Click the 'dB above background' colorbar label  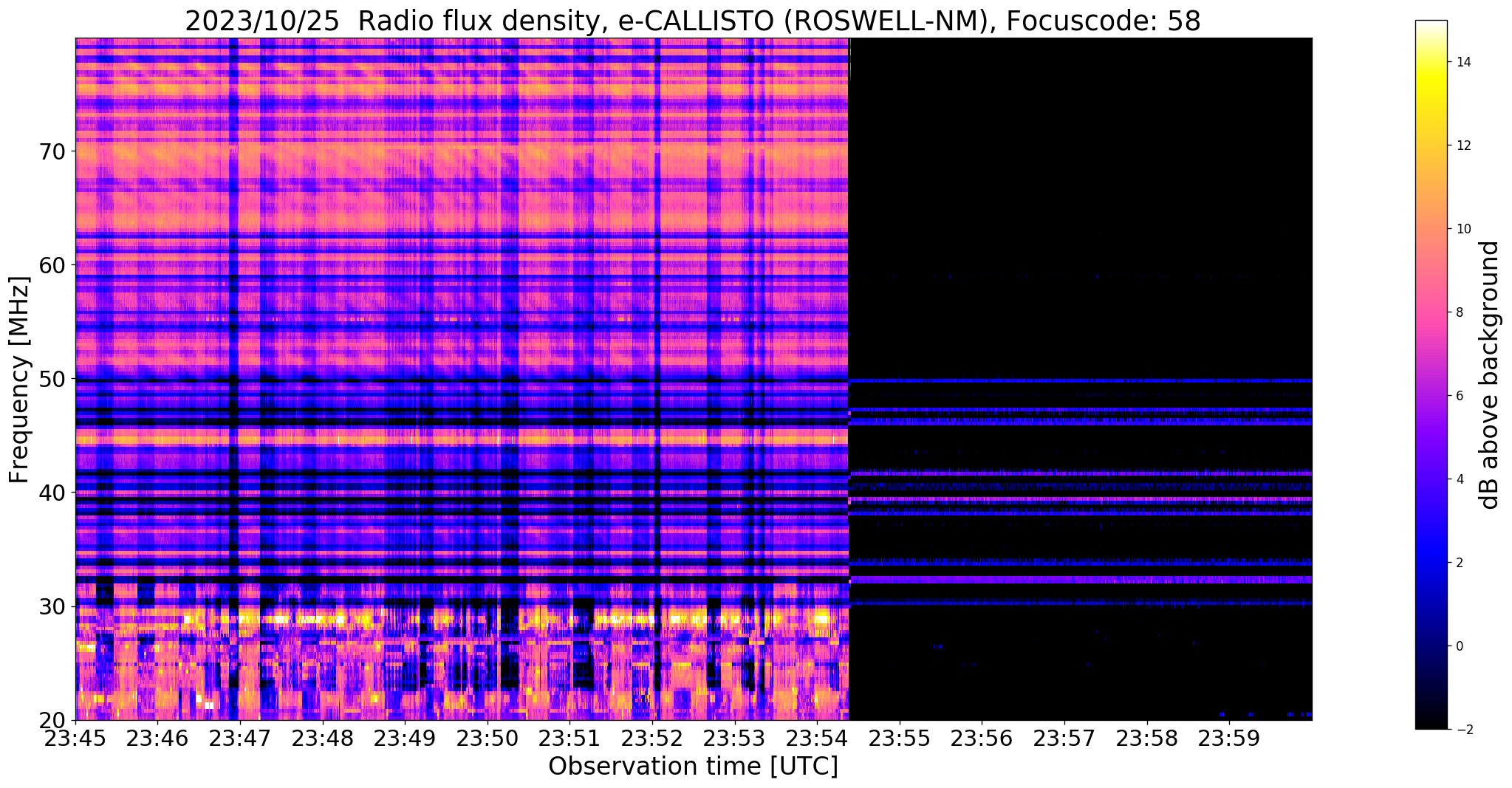[x=1490, y=374]
